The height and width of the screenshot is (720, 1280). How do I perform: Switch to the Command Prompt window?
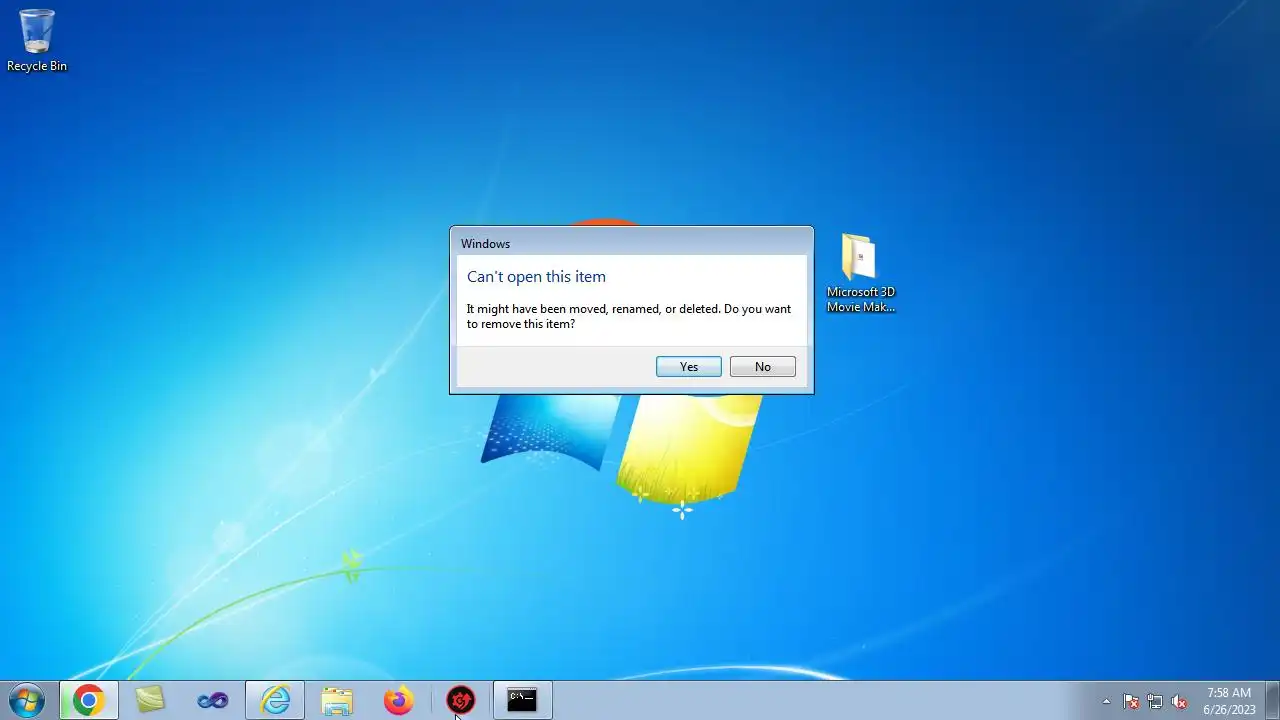pyautogui.click(x=522, y=701)
